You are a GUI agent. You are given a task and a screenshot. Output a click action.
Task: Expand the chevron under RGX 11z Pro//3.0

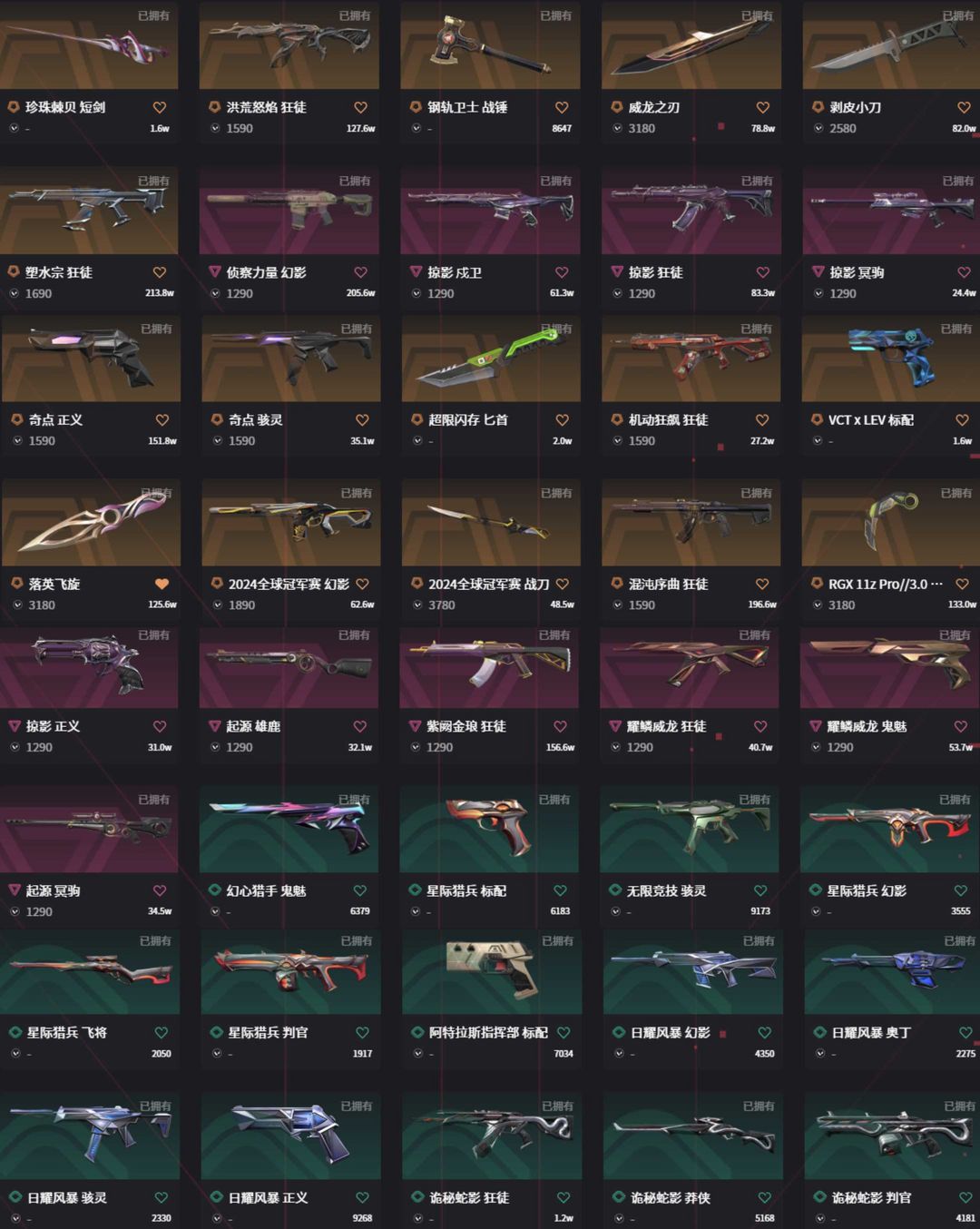click(817, 605)
